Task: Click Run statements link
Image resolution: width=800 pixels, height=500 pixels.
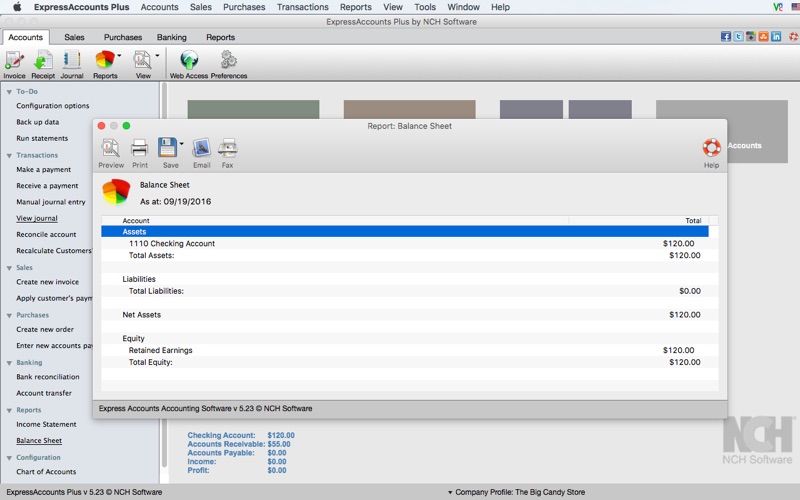Action: (42, 138)
